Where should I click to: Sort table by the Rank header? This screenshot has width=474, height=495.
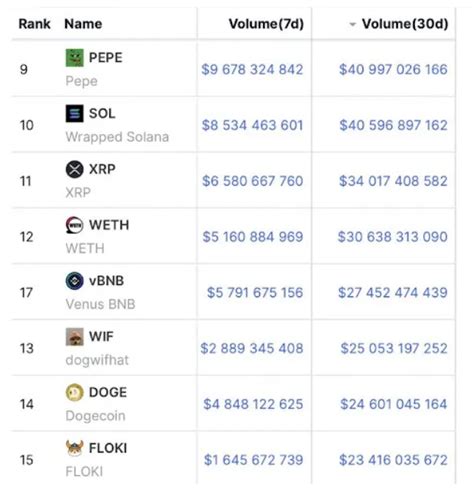coord(34,24)
